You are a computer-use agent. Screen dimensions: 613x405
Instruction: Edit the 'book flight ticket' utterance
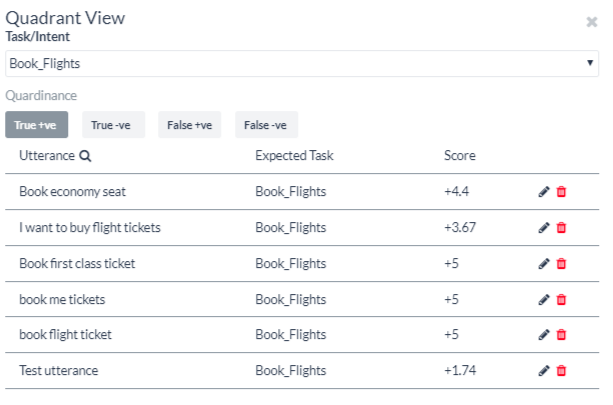pos(544,335)
